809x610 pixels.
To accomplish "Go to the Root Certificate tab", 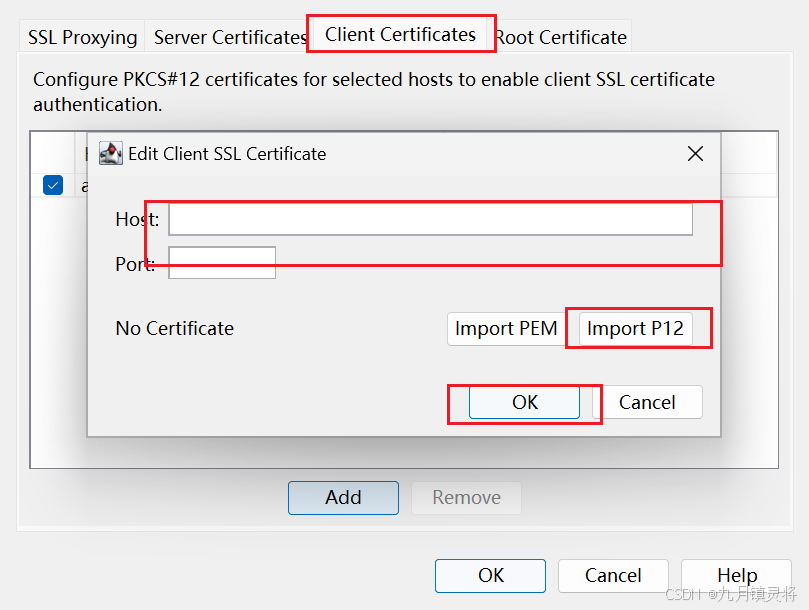I will pyautogui.click(x=562, y=37).
